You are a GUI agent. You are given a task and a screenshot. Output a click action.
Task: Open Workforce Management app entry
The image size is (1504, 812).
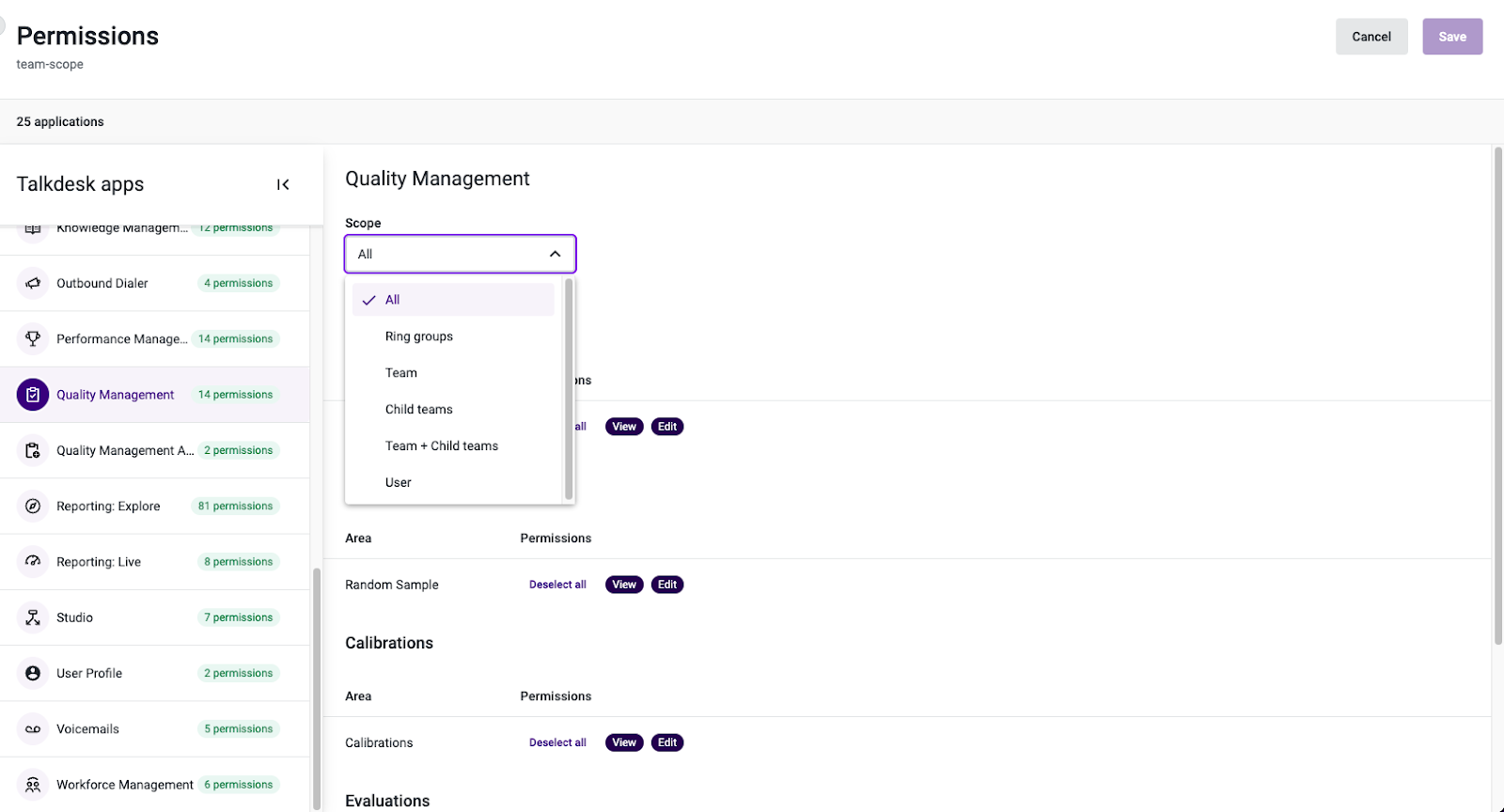pyautogui.click(x=154, y=785)
